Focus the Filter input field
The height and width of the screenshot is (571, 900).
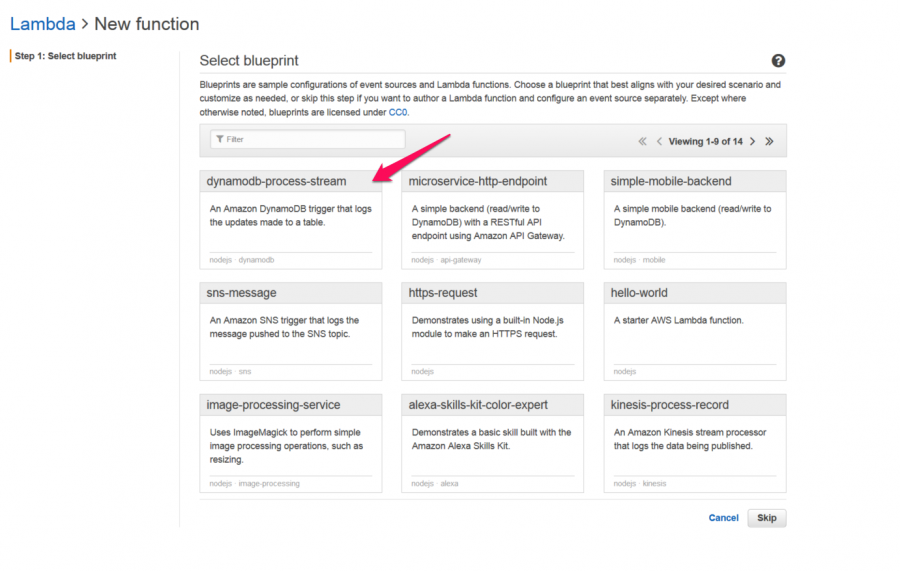[308, 139]
